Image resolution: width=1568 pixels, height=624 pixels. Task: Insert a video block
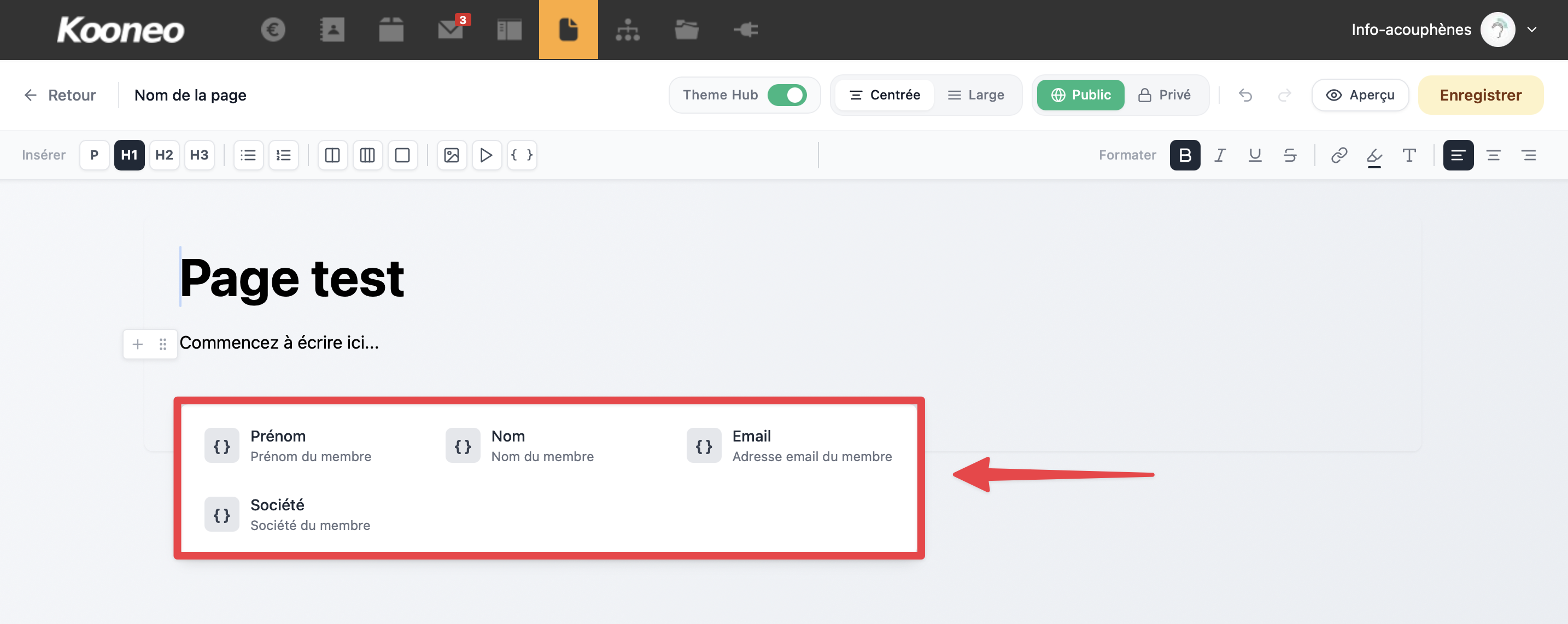point(485,155)
